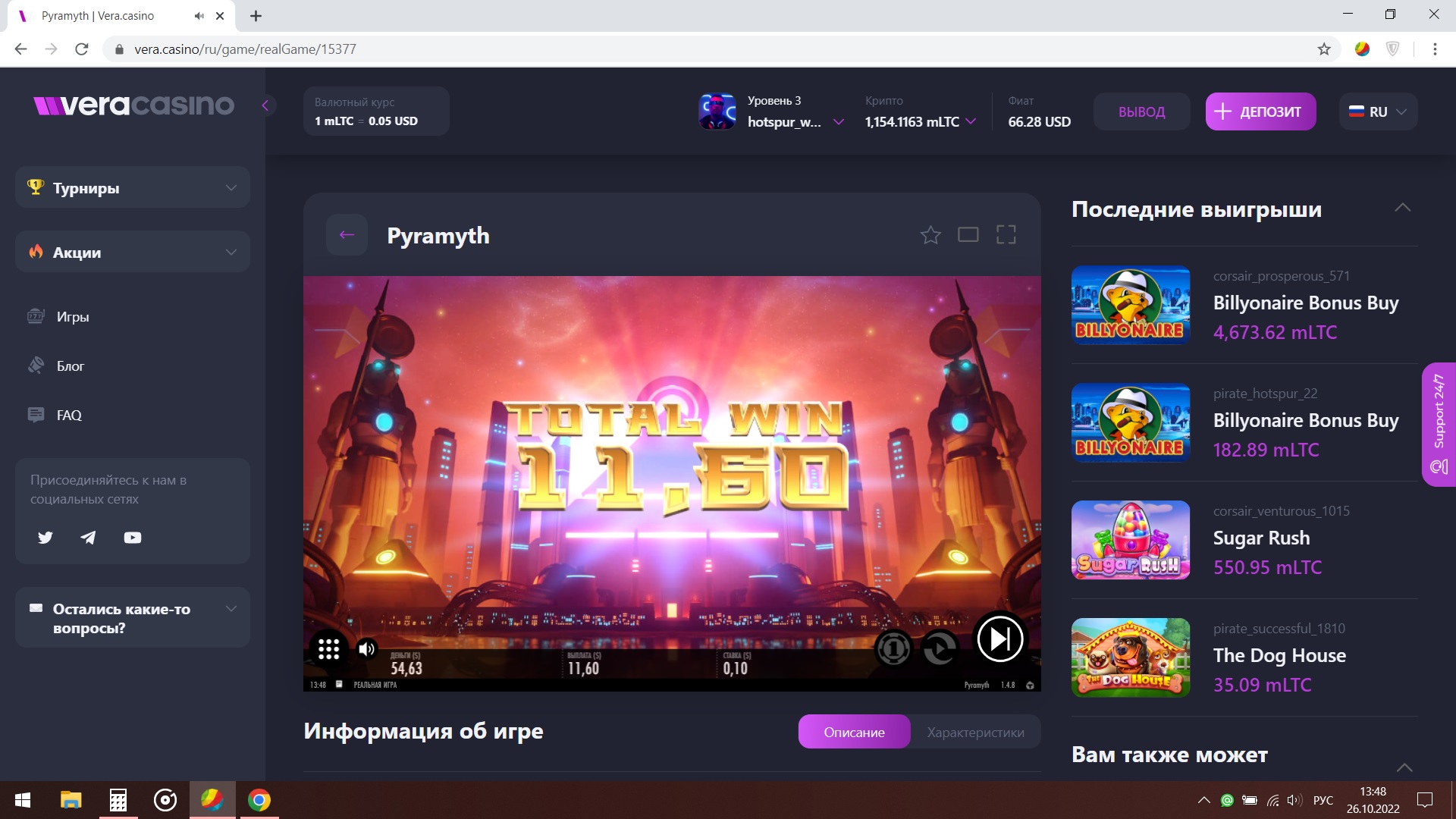Open Twitter social link
Image resolution: width=1456 pixels, height=819 pixels.
pos(45,538)
